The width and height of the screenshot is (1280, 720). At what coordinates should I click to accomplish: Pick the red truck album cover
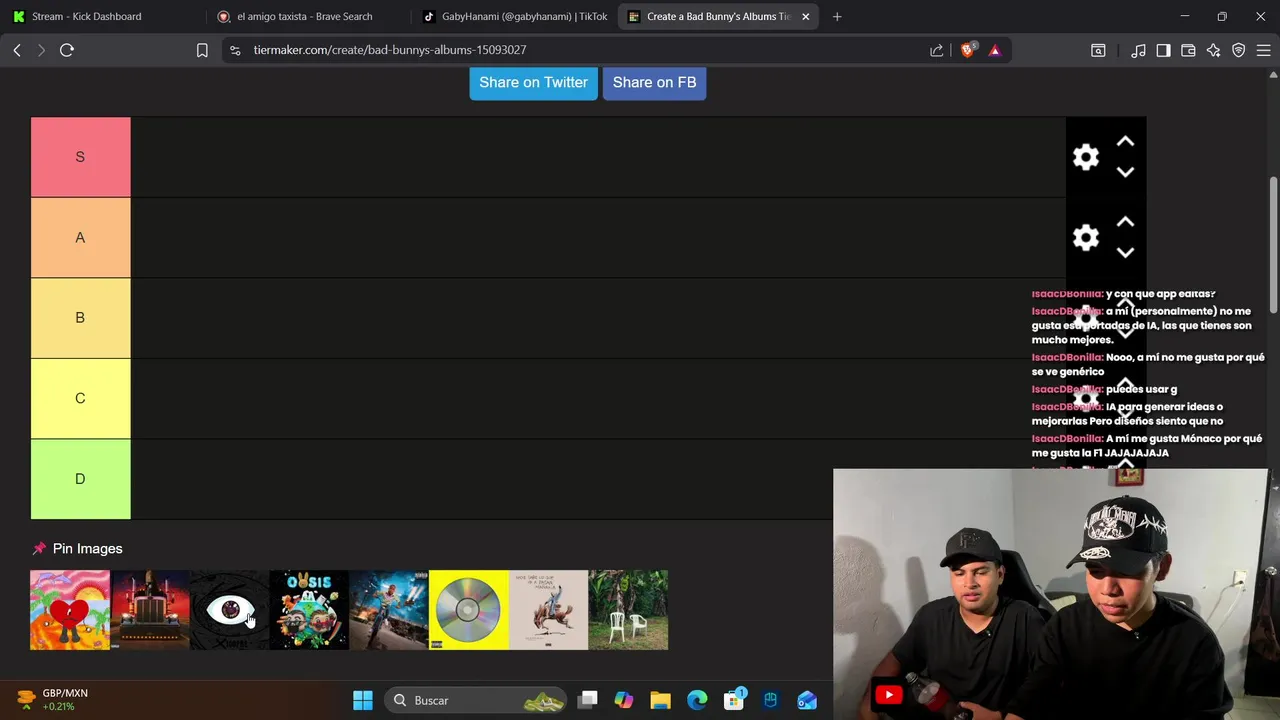(x=150, y=610)
